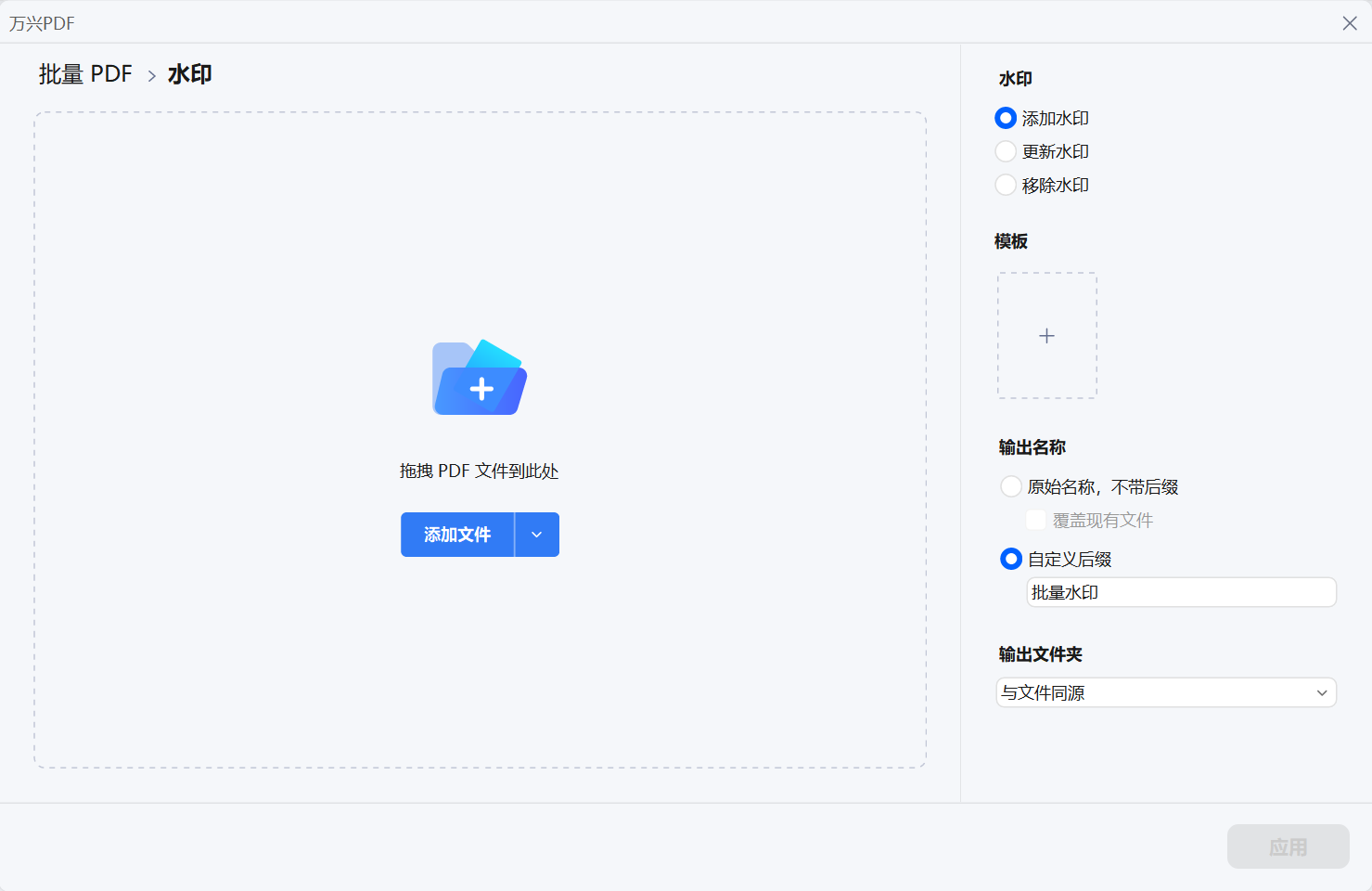Choose 移除水印 to remove watermarks
Viewport: 1372px width, 891px height.
1005,185
